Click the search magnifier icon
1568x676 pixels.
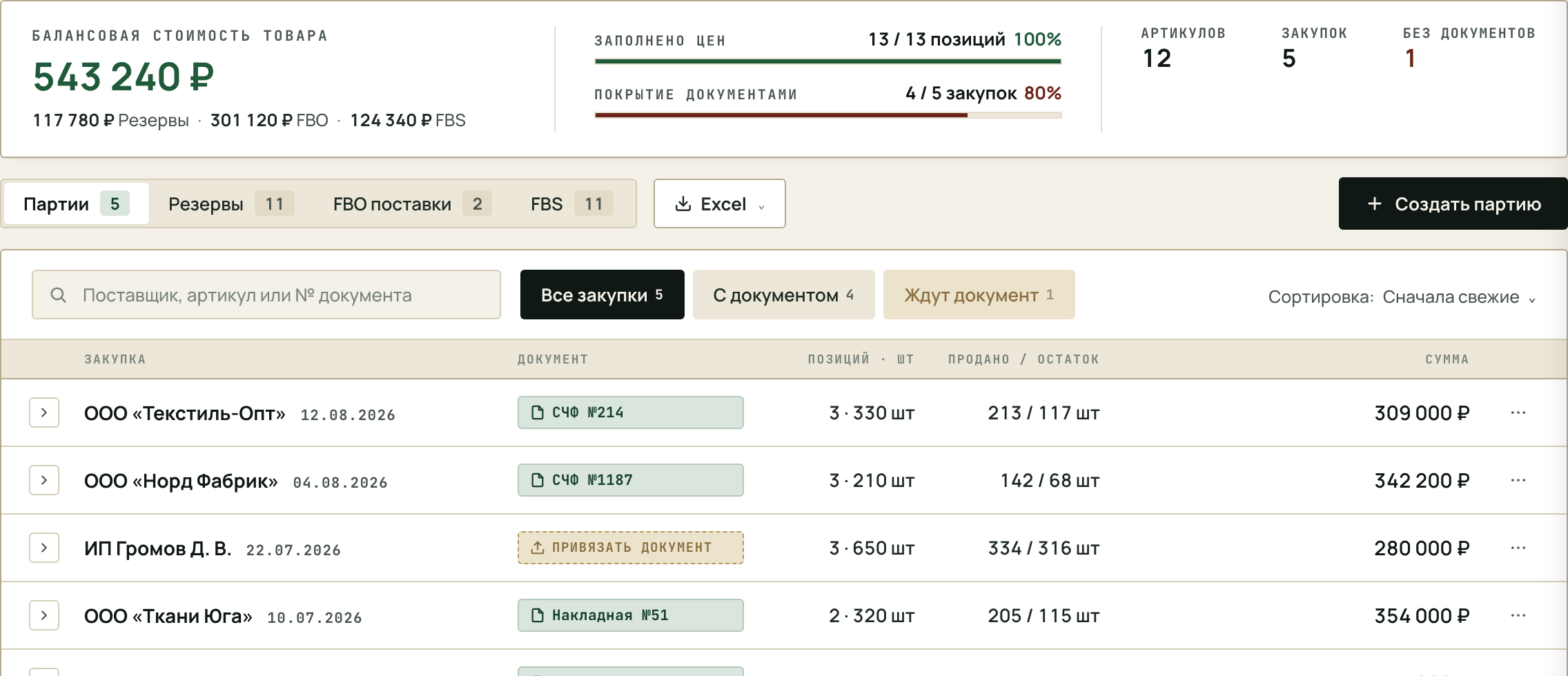point(59,295)
